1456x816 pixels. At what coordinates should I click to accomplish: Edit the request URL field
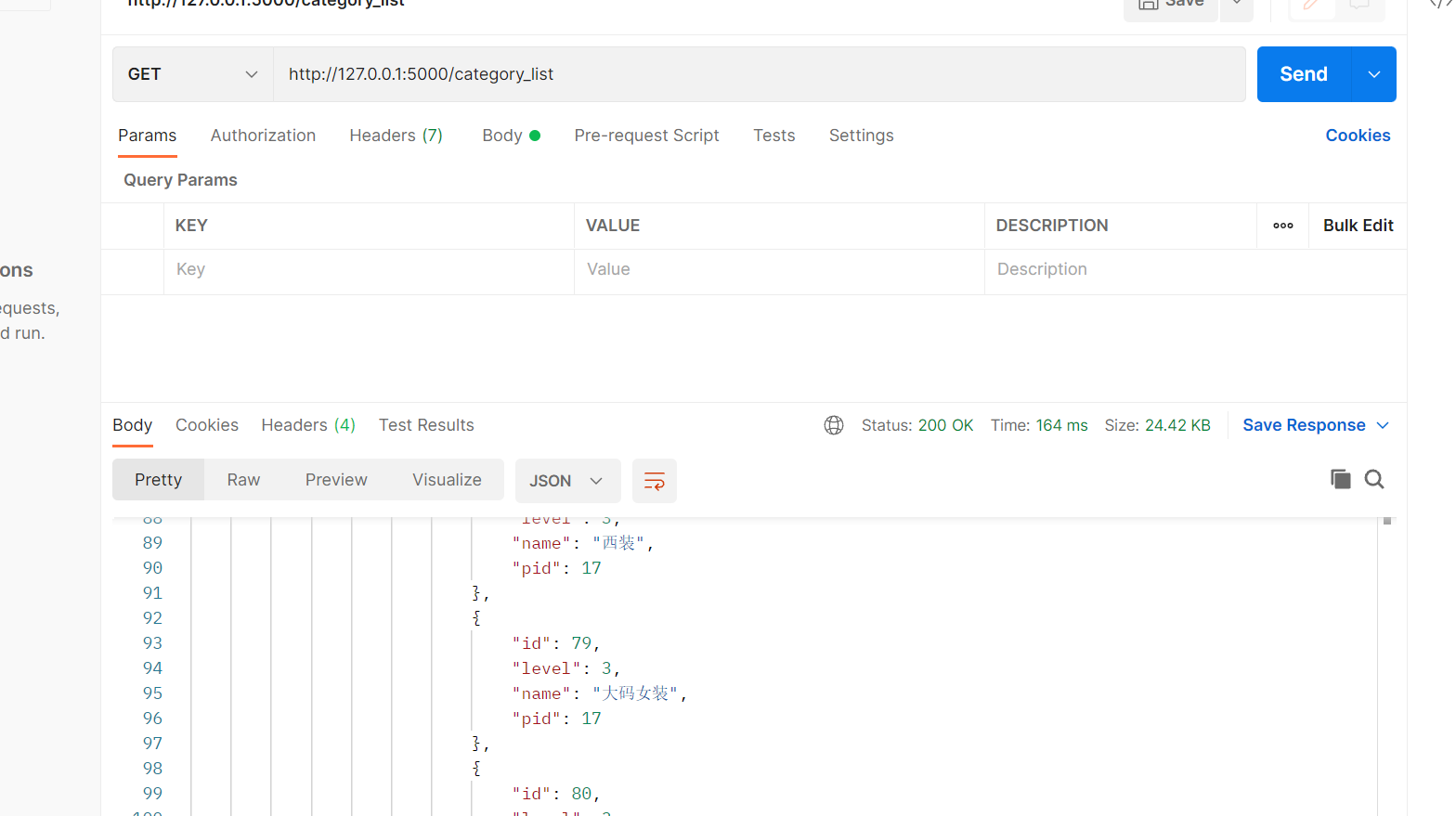click(x=759, y=74)
